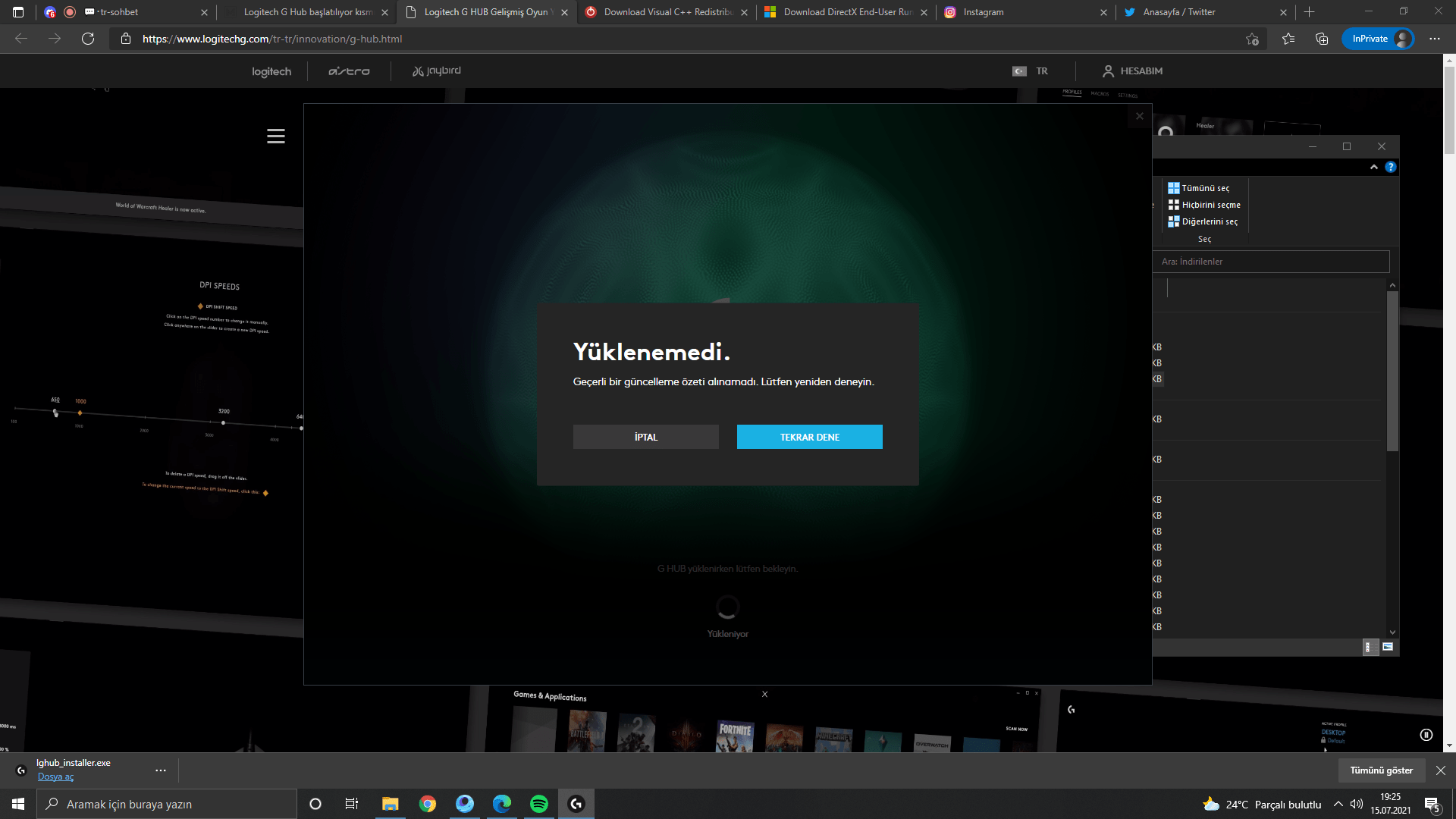This screenshot has height=819, width=1456.
Task: Click the Windows taskbar search box
Action: 167,804
